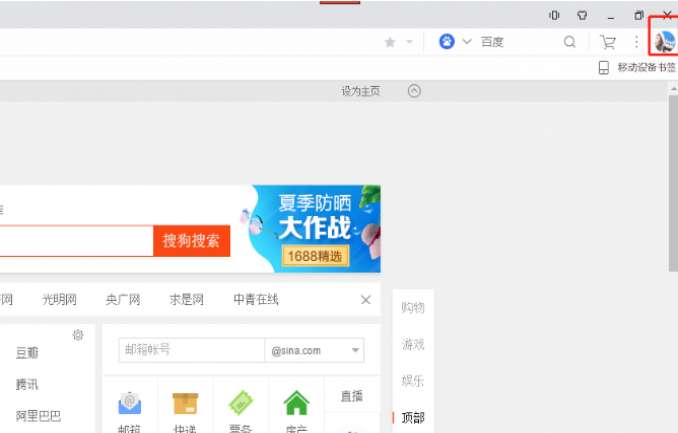Viewport: 678px width, 433px height.
Task: Click the user avatar icon
Action: point(664,42)
